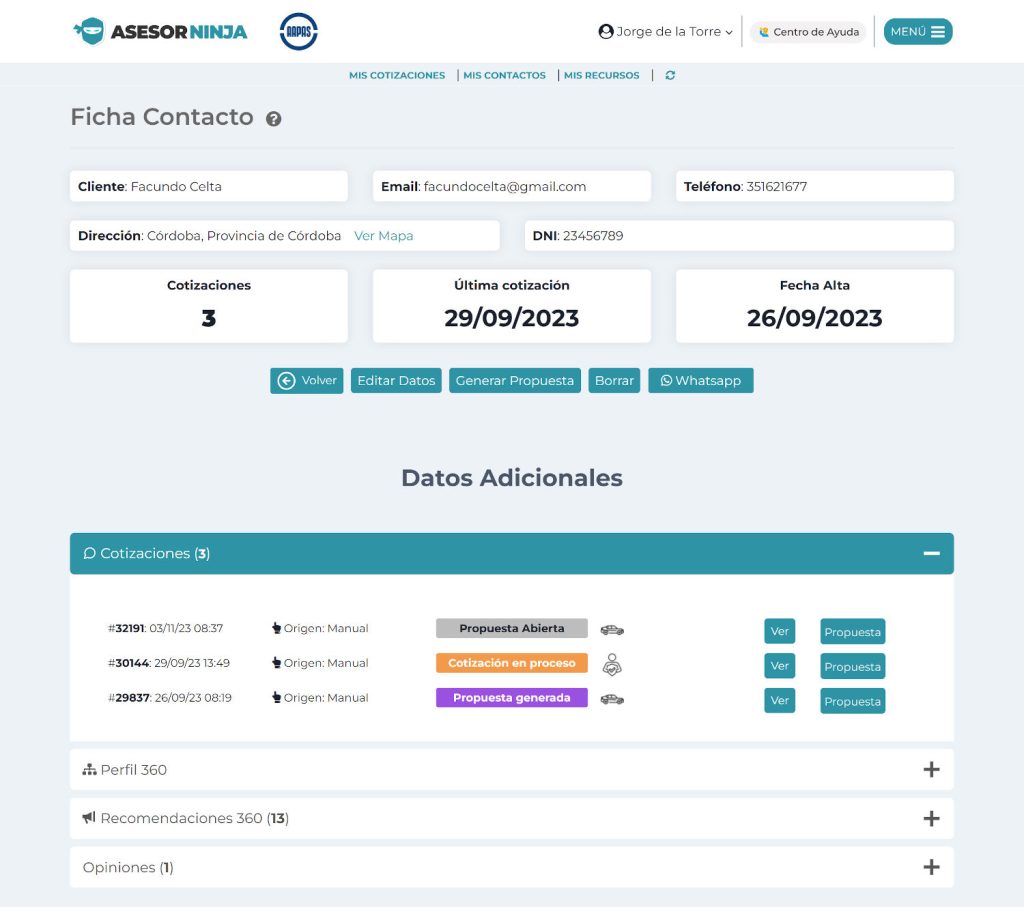1024x907 pixels.
Task: Click the Editar Datos button
Action: 396,381
